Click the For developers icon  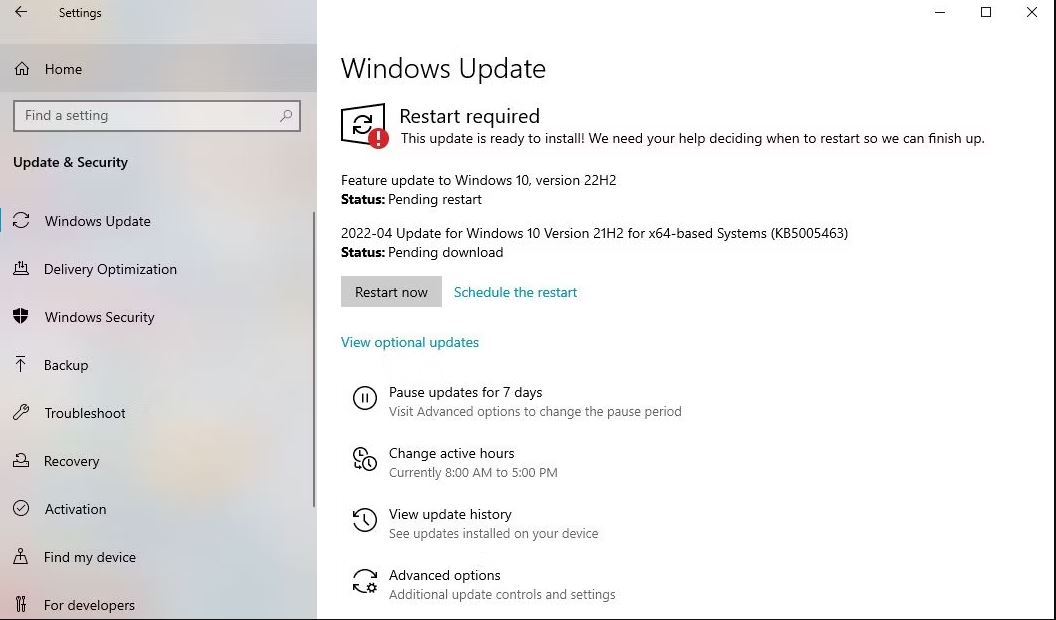click(x=21, y=605)
